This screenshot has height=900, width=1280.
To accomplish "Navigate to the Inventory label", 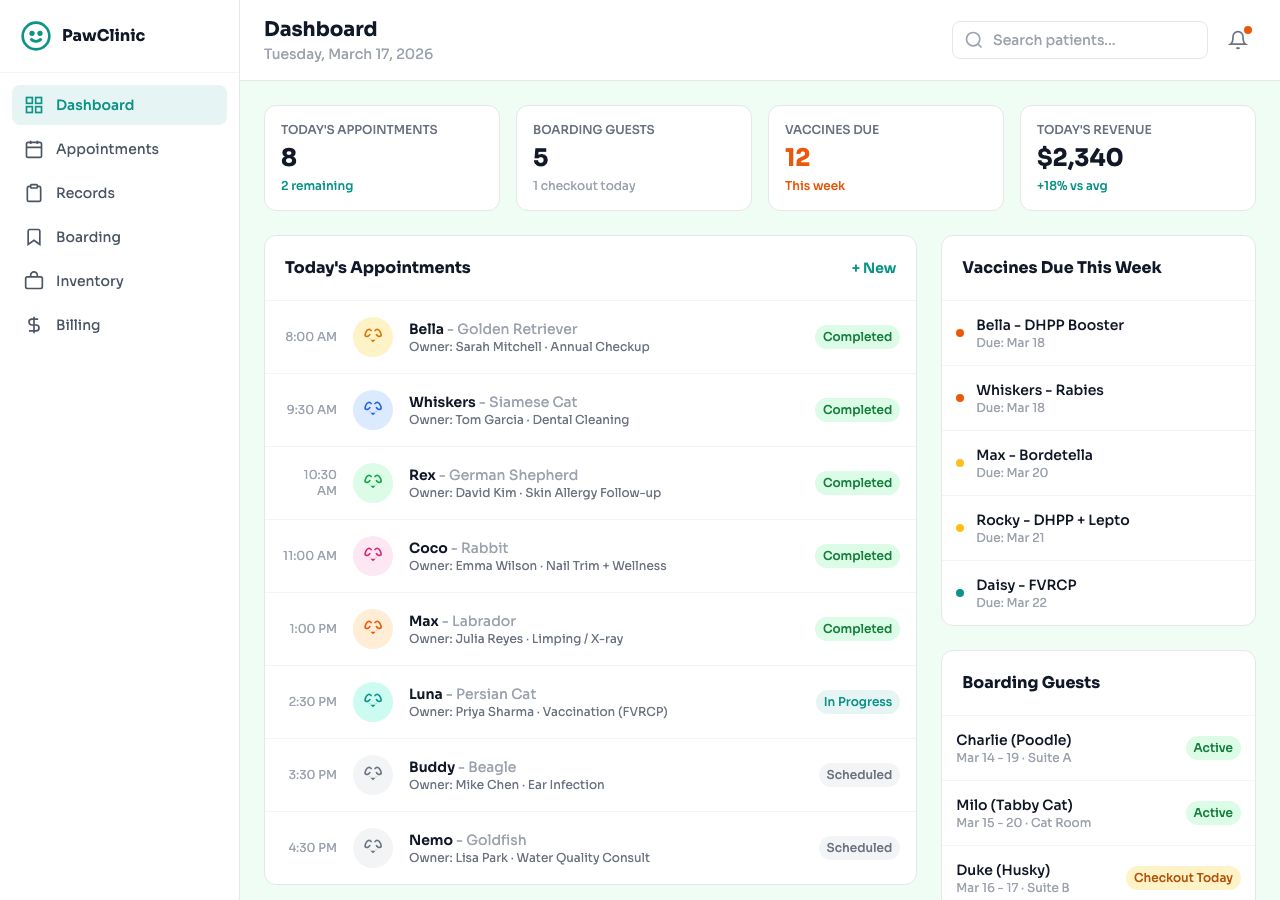I will (x=90, y=281).
